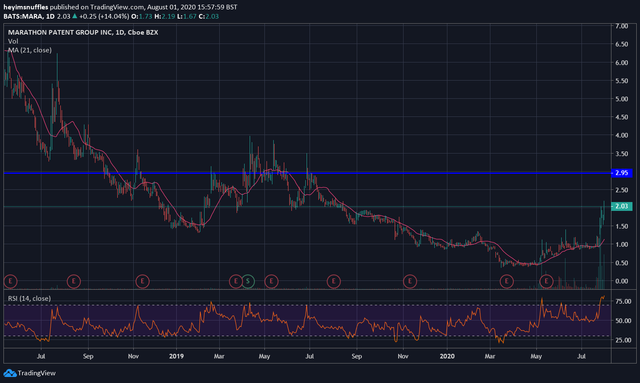
Task: Click the 0.00 price axis label
Action: [622, 281]
